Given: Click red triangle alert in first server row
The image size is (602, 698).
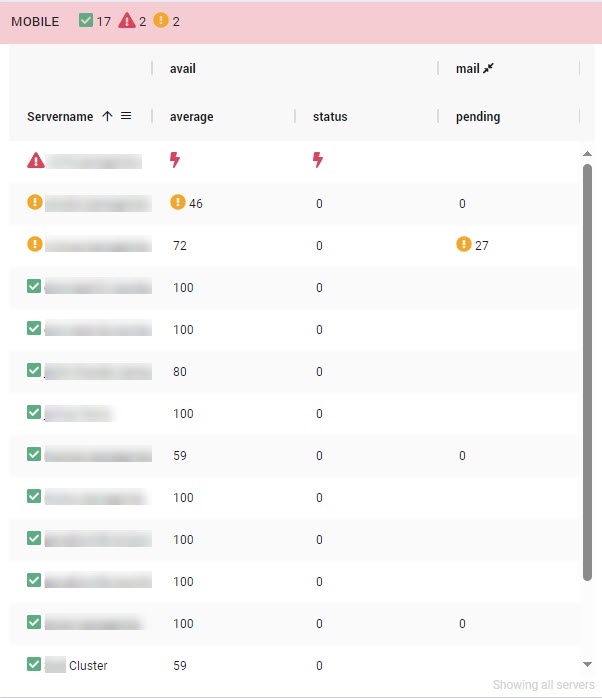Looking at the screenshot, I should click(36, 160).
